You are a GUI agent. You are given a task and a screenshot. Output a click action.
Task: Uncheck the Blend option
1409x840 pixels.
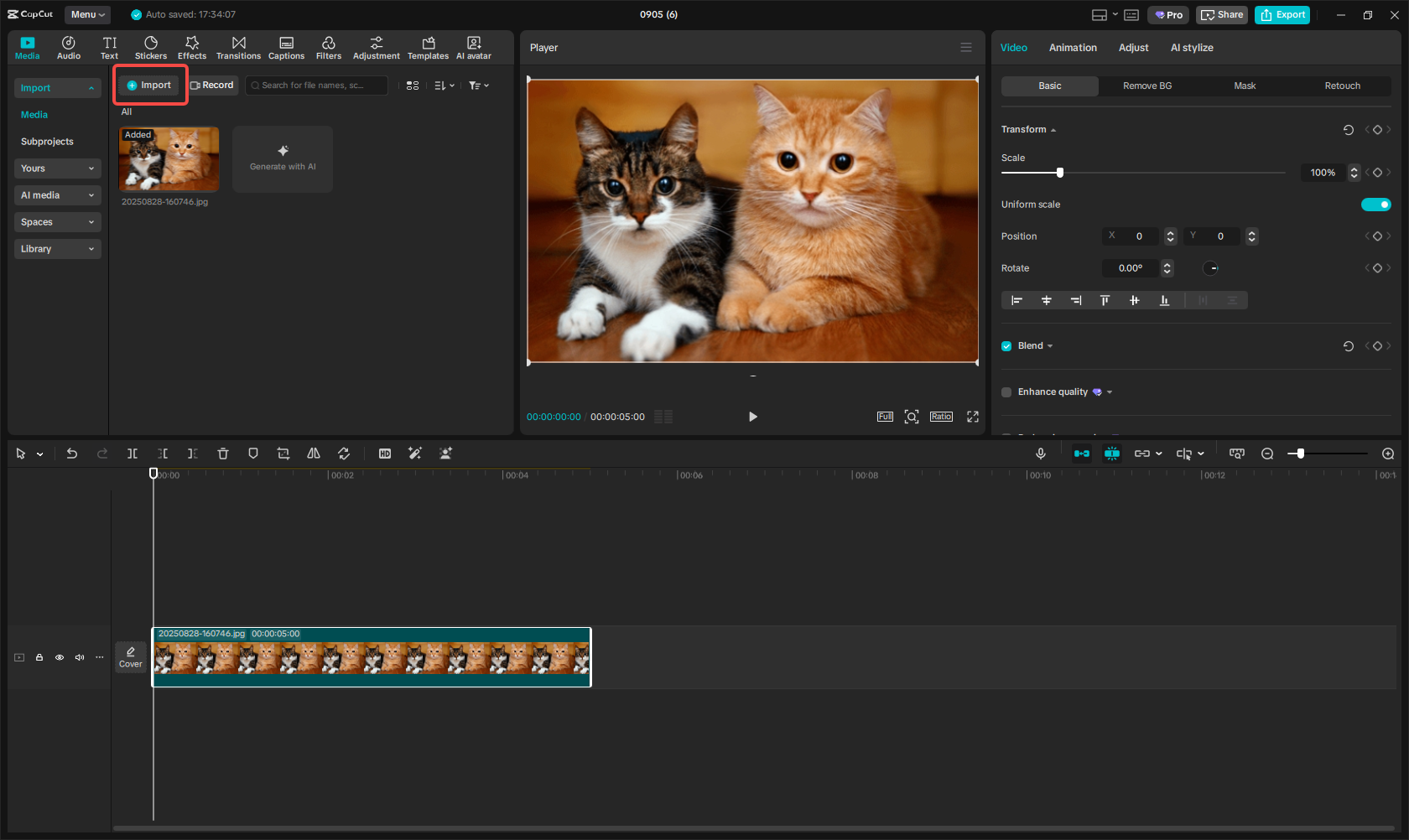coord(1006,345)
